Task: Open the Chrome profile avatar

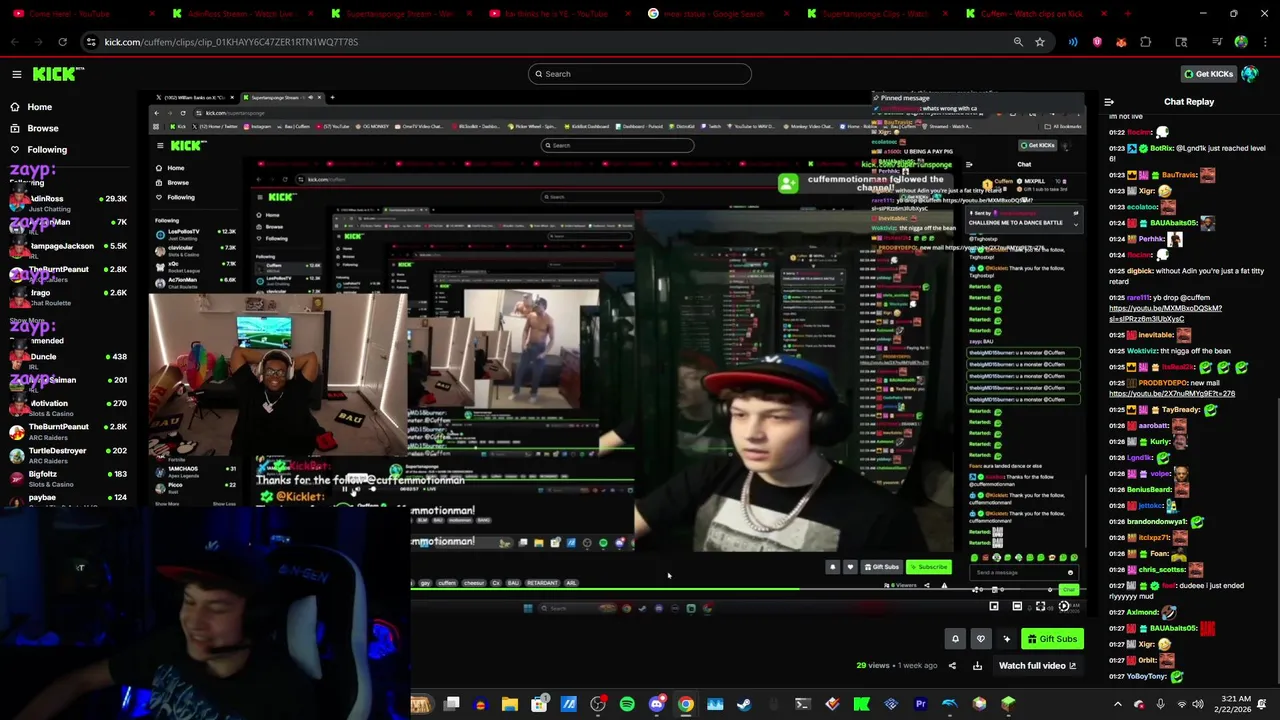Action: pos(1241,42)
